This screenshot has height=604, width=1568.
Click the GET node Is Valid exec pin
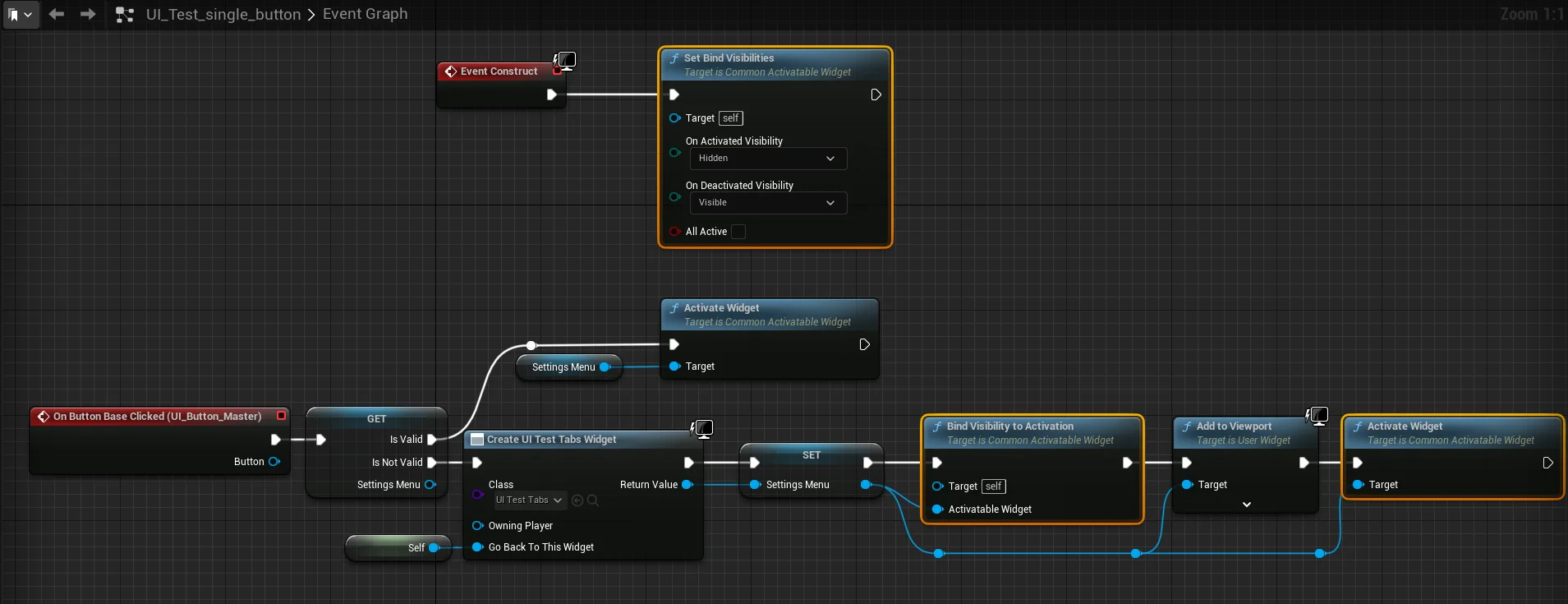(x=432, y=440)
